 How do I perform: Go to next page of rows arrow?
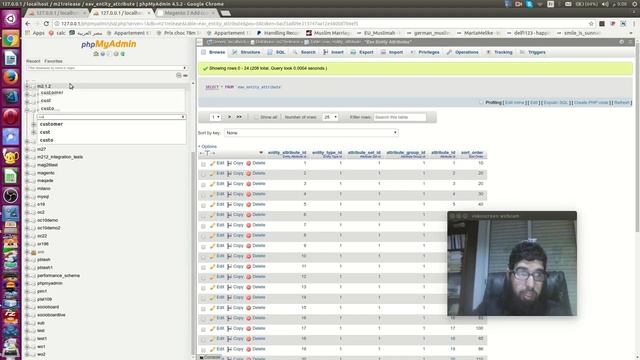tap(229, 117)
